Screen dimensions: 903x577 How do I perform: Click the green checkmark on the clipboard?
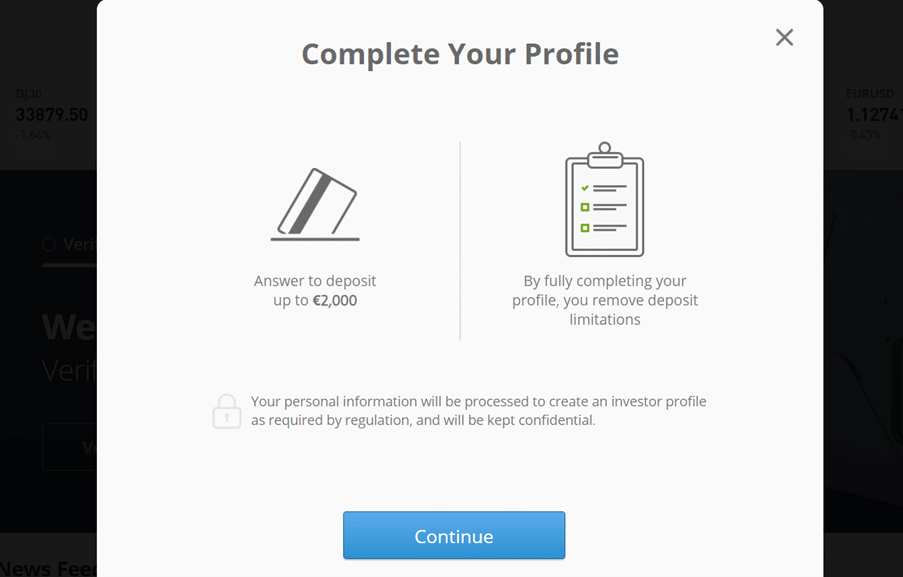point(585,188)
